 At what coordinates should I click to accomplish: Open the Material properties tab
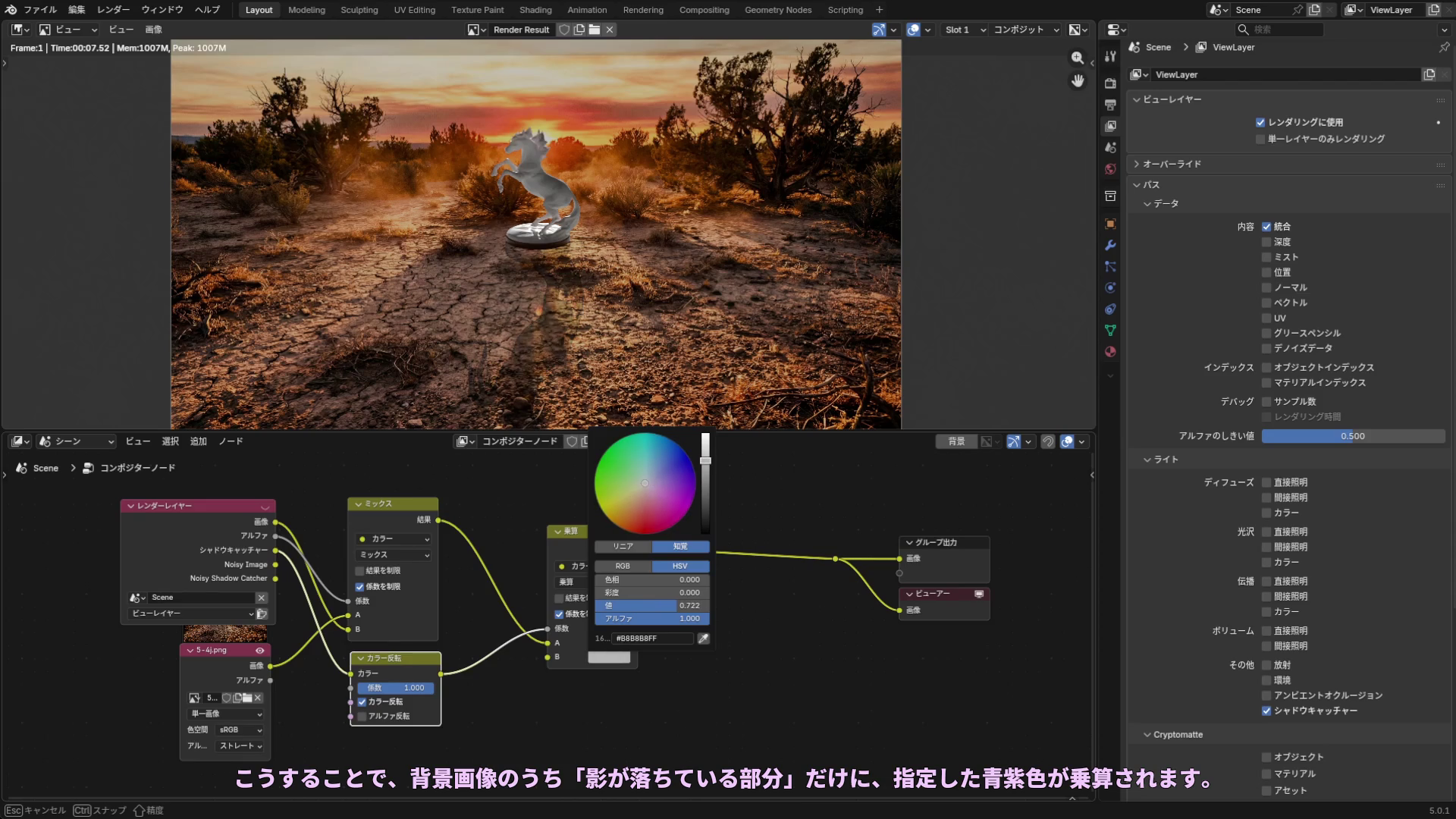pos(1110,352)
